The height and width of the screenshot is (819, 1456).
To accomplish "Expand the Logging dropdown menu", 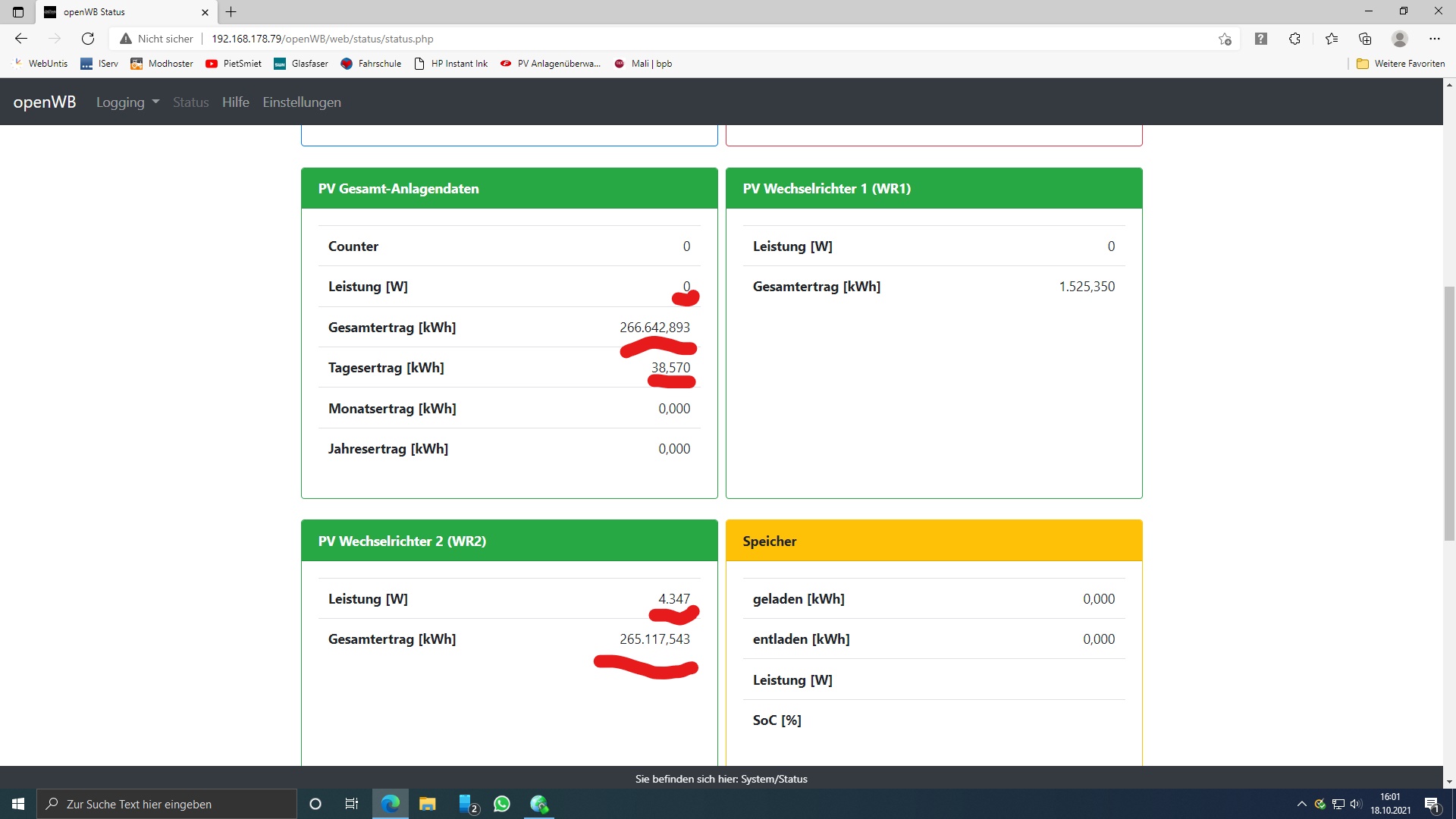I will tap(127, 102).
